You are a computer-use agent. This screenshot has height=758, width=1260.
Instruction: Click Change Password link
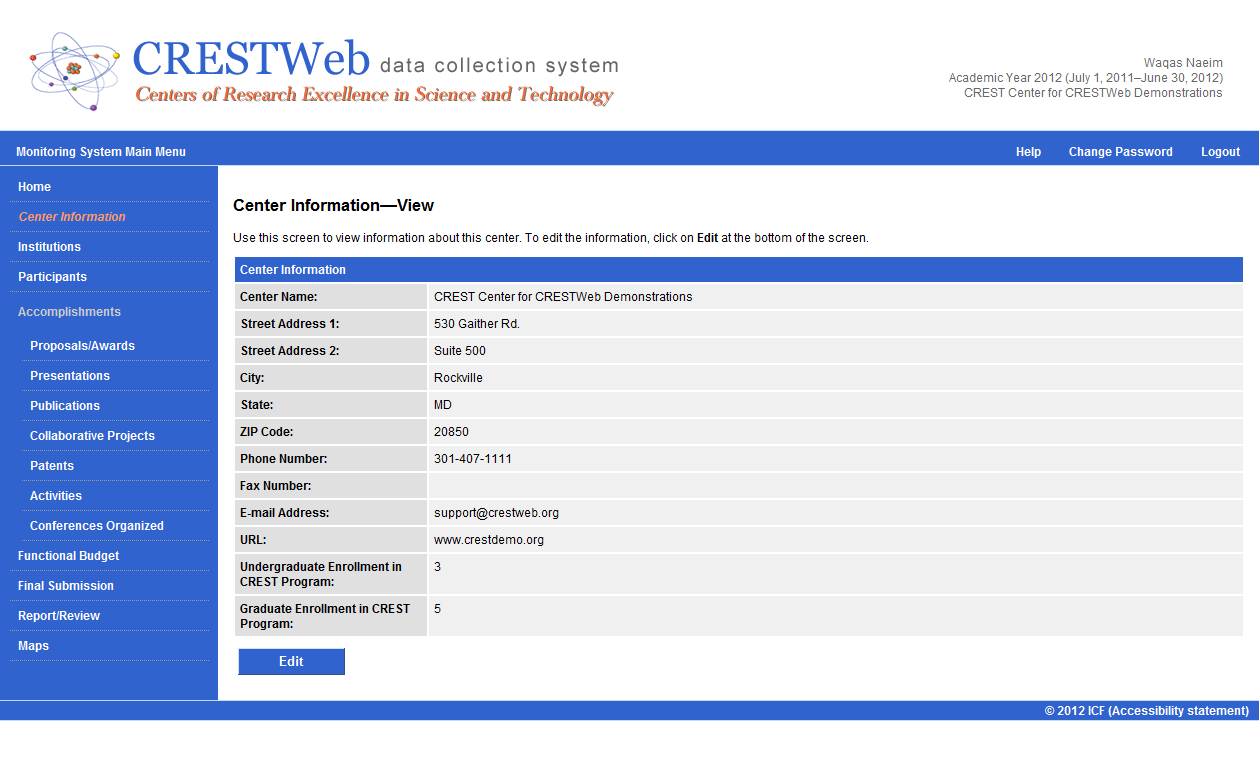point(1120,152)
